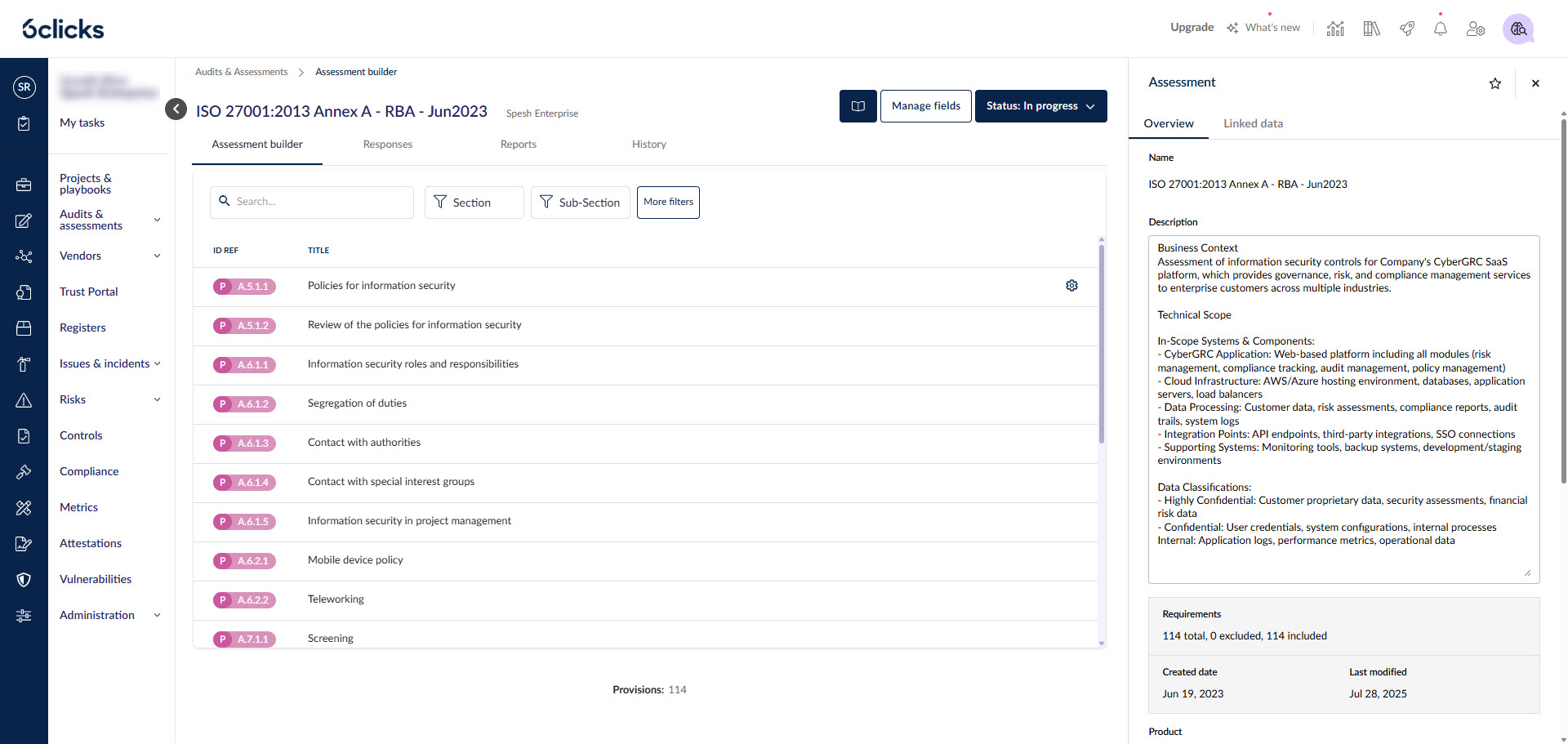Click the Risks warning icon in sidebar
Screen dimensions: 1568x744
coord(24,400)
